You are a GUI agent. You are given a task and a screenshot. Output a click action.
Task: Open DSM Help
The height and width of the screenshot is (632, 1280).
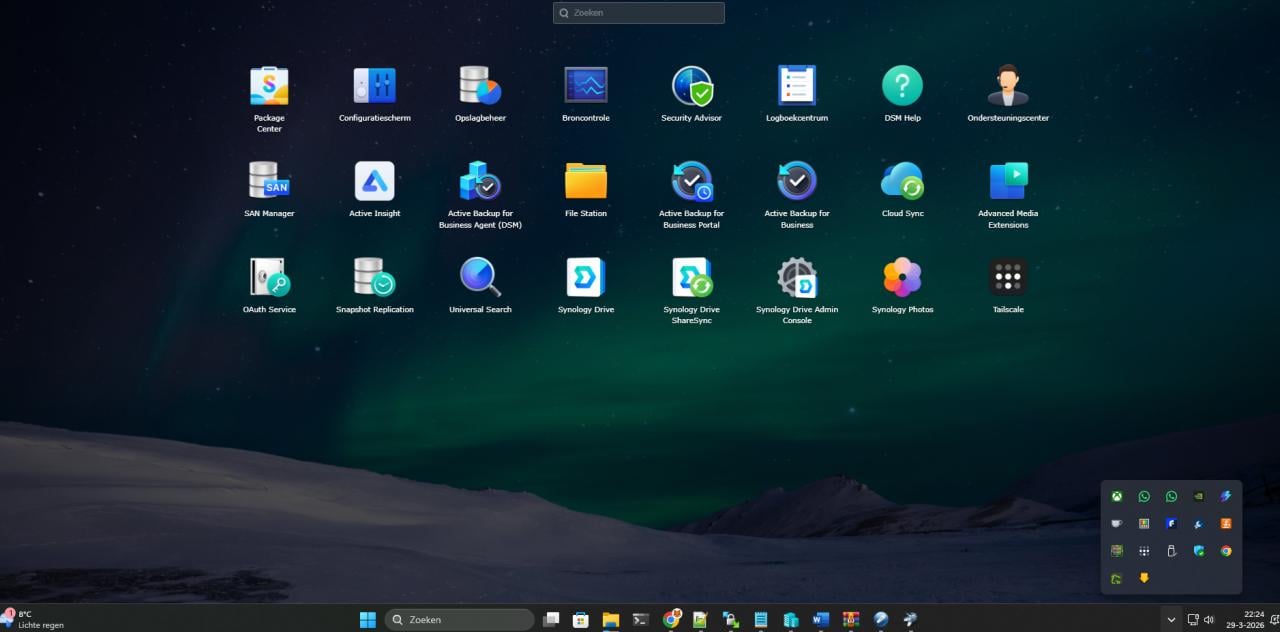click(902, 85)
